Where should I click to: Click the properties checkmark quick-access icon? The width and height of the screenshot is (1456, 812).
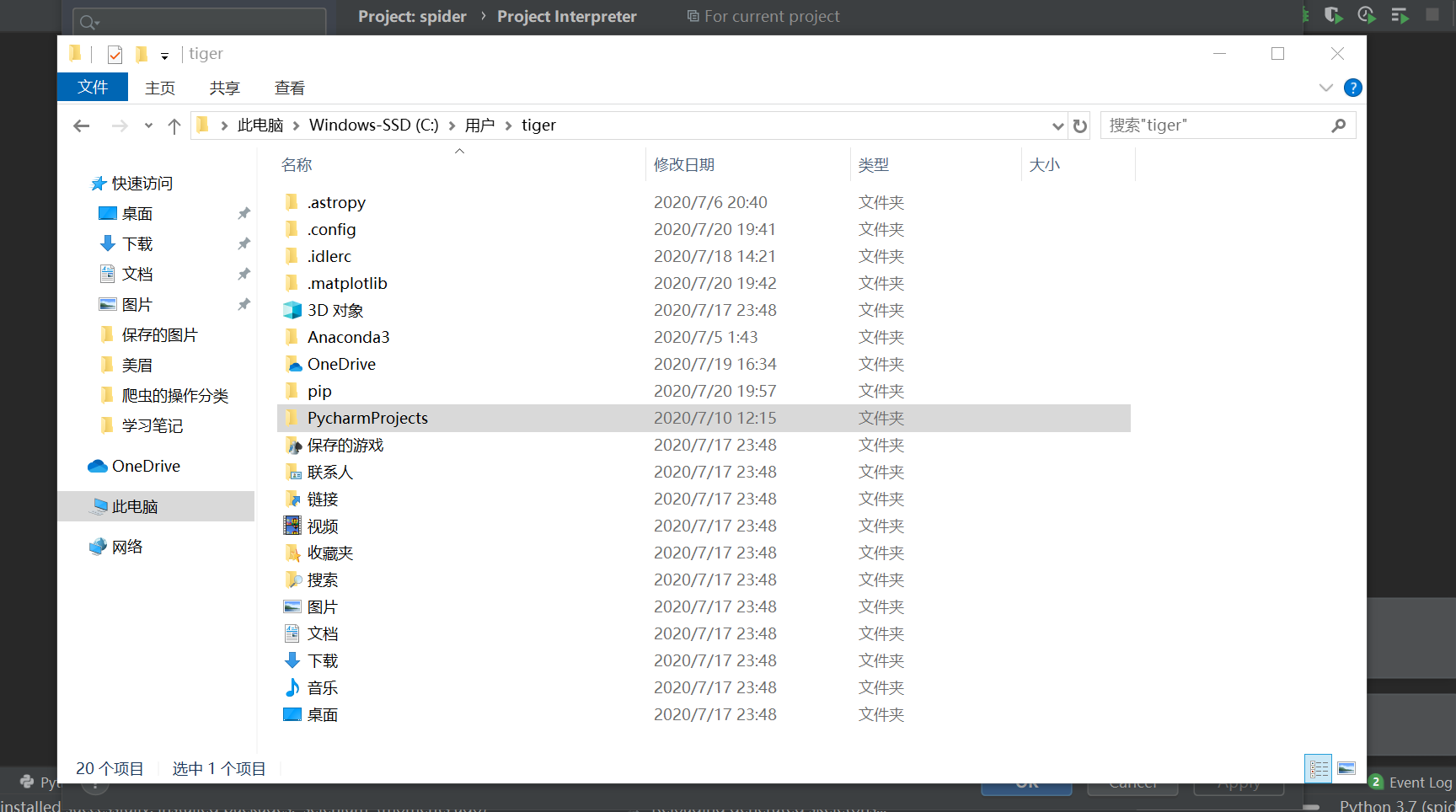point(115,55)
